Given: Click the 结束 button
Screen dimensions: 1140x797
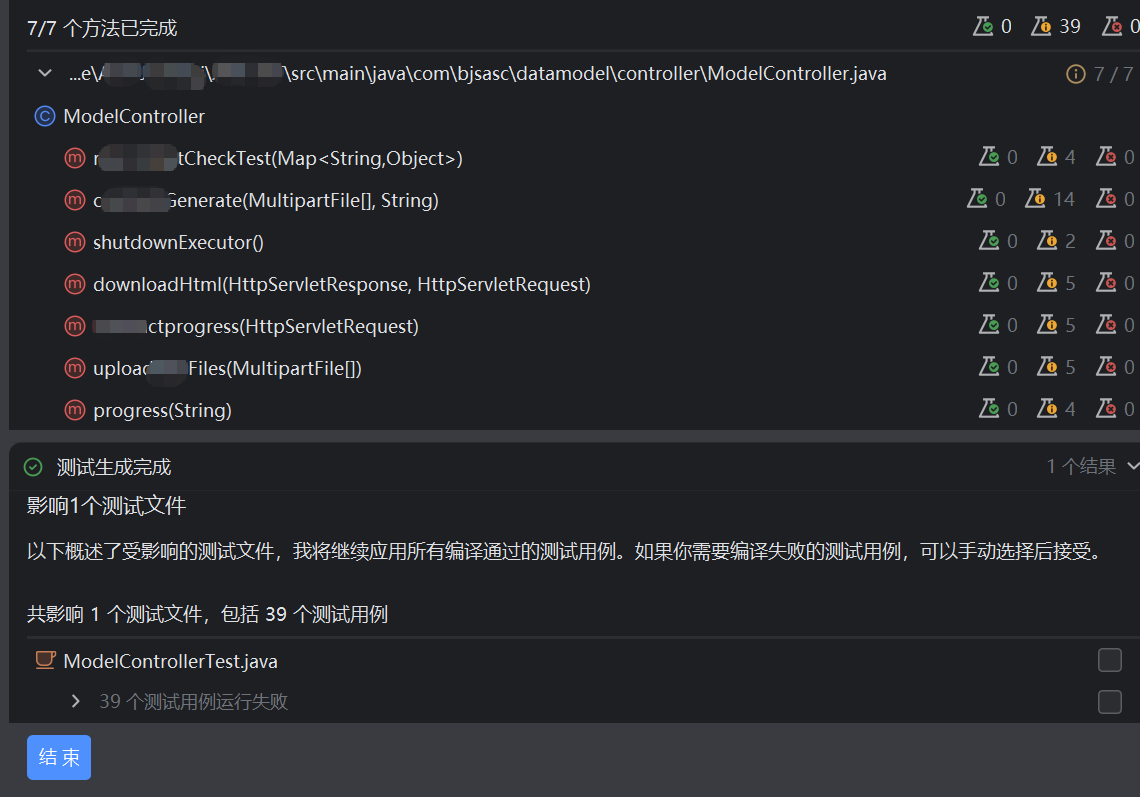Looking at the screenshot, I should point(58,758).
